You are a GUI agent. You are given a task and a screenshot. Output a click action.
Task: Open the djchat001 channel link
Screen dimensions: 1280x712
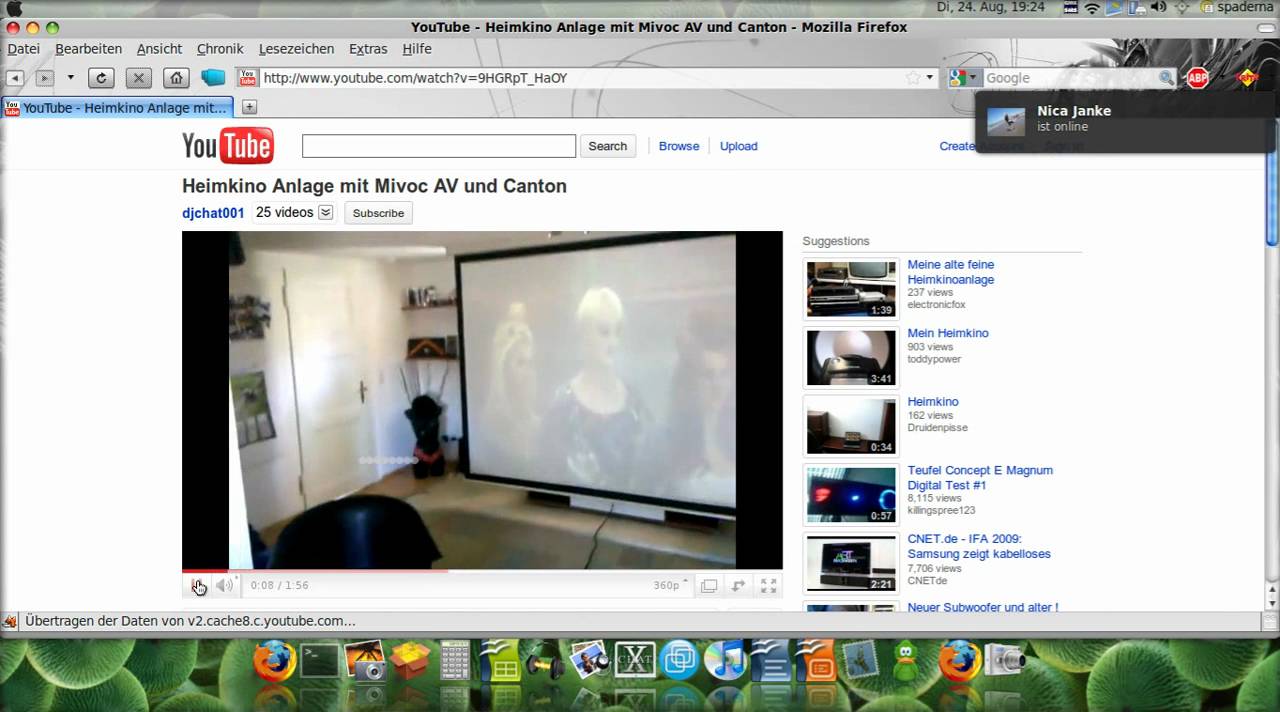tap(213, 213)
